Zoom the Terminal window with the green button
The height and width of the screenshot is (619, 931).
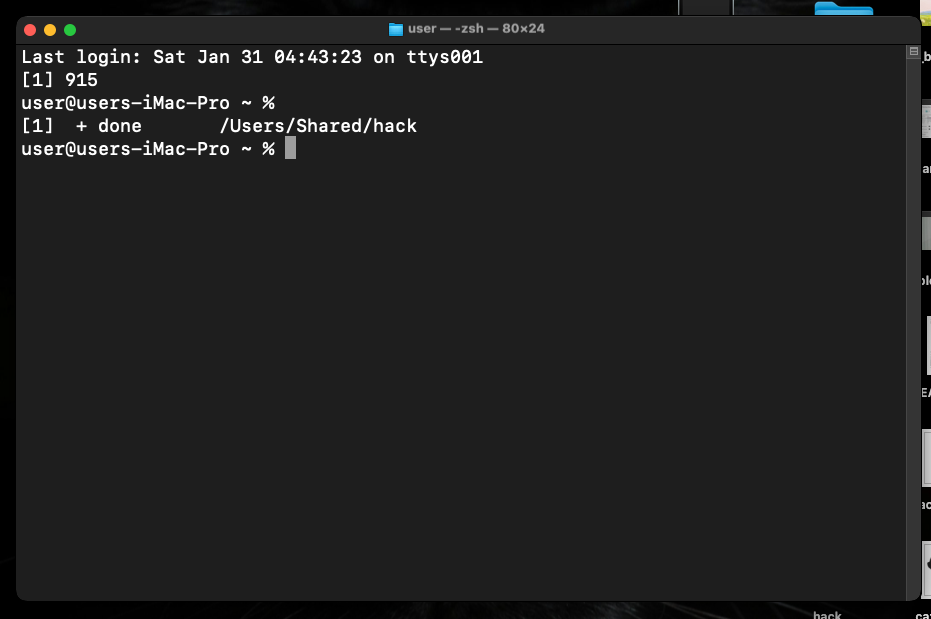(x=70, y=30)
